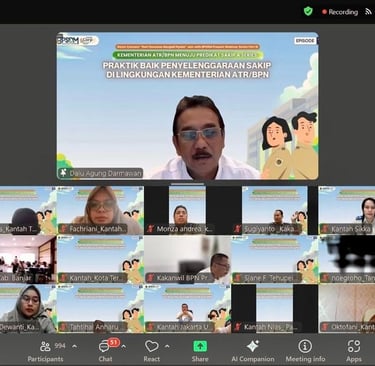
Task: Select Kantah_Kota Ter participant tile
Action: pos(100,259)
